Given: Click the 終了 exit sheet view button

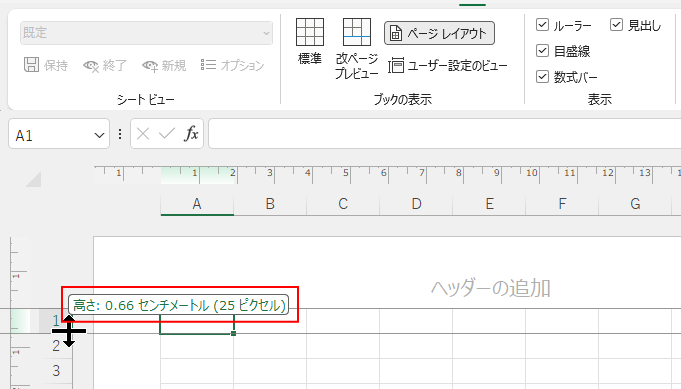Looking at the screenshot, I should pyautogui.click(x=105, y=66).
